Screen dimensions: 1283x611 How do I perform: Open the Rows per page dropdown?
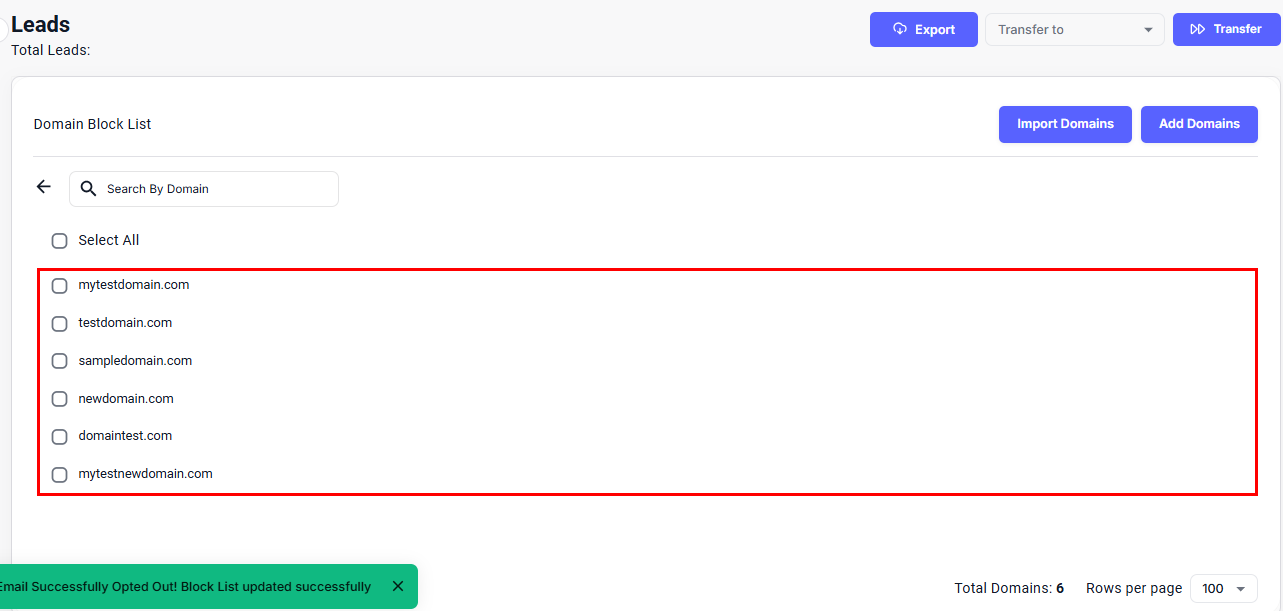(x=1223, y=588)
